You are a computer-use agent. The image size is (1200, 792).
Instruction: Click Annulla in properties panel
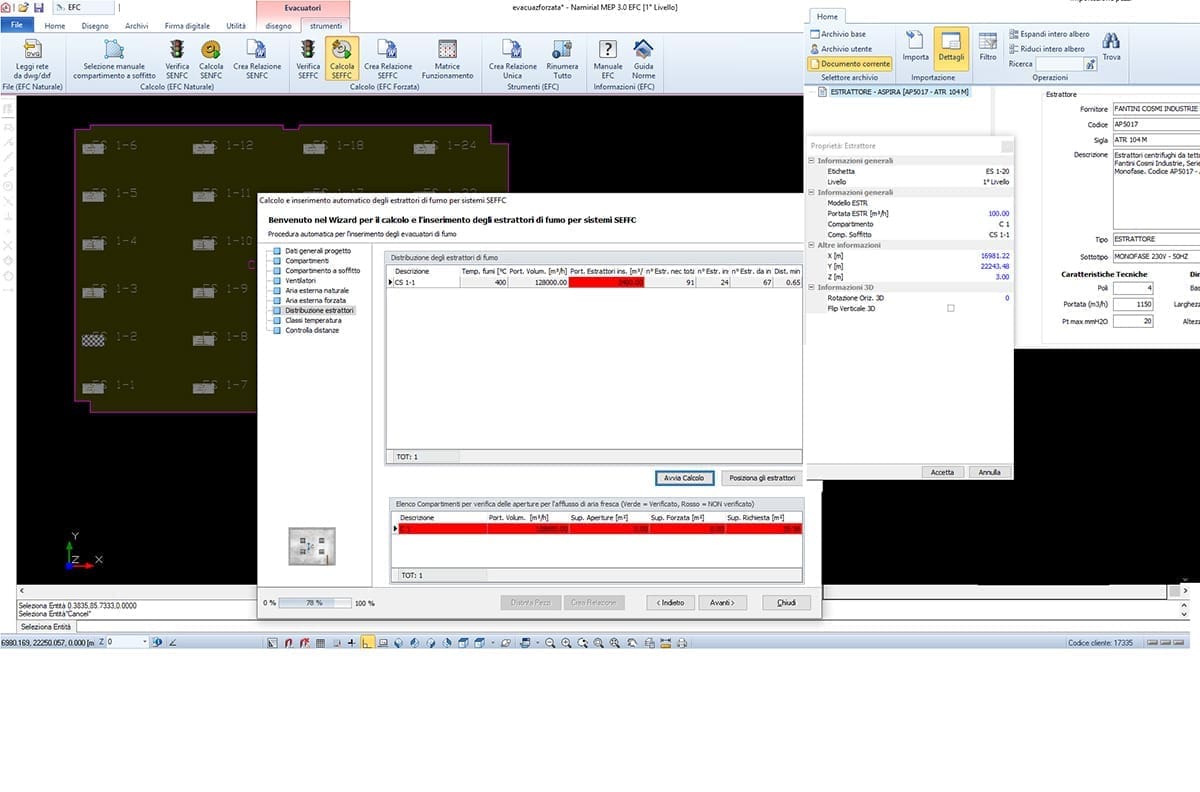989,472
